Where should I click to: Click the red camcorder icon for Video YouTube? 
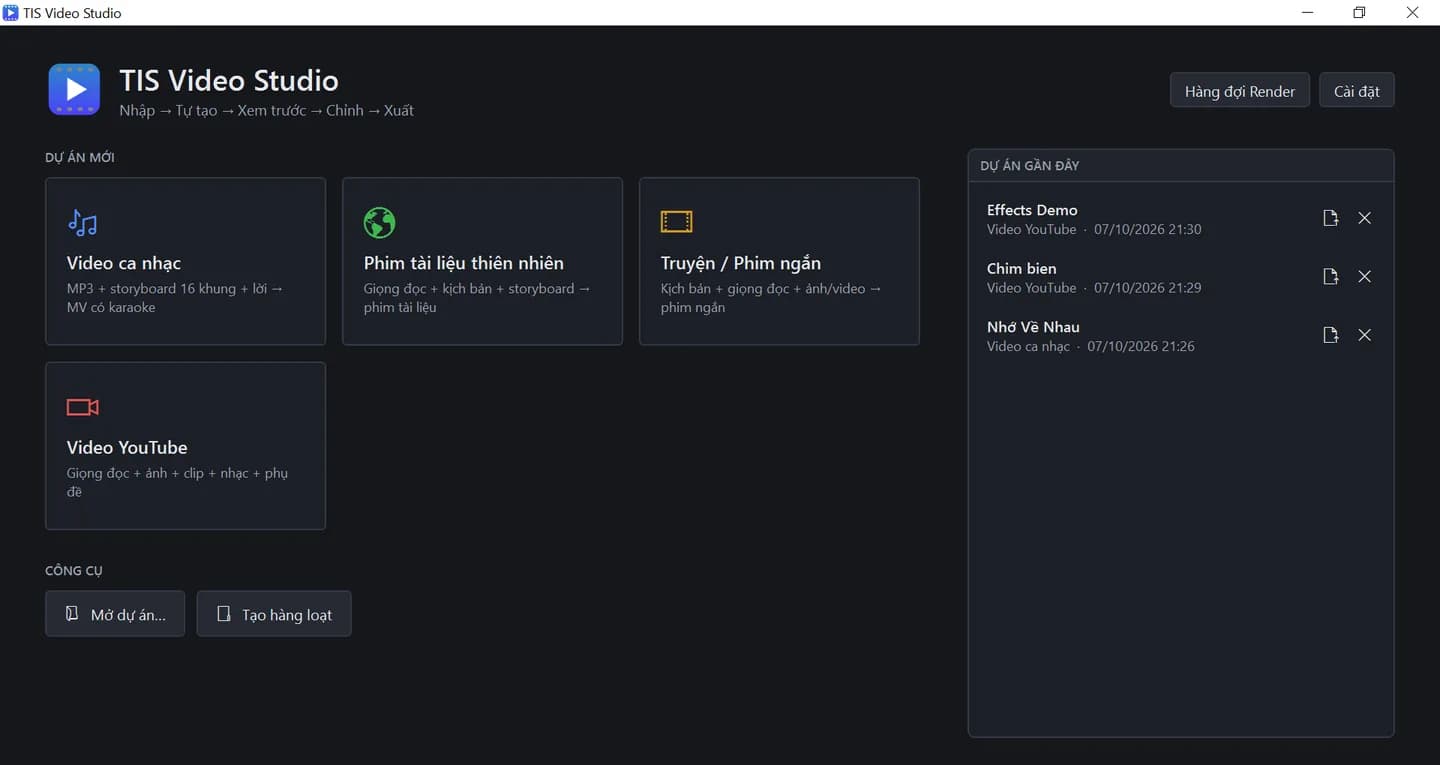point(82,407)
